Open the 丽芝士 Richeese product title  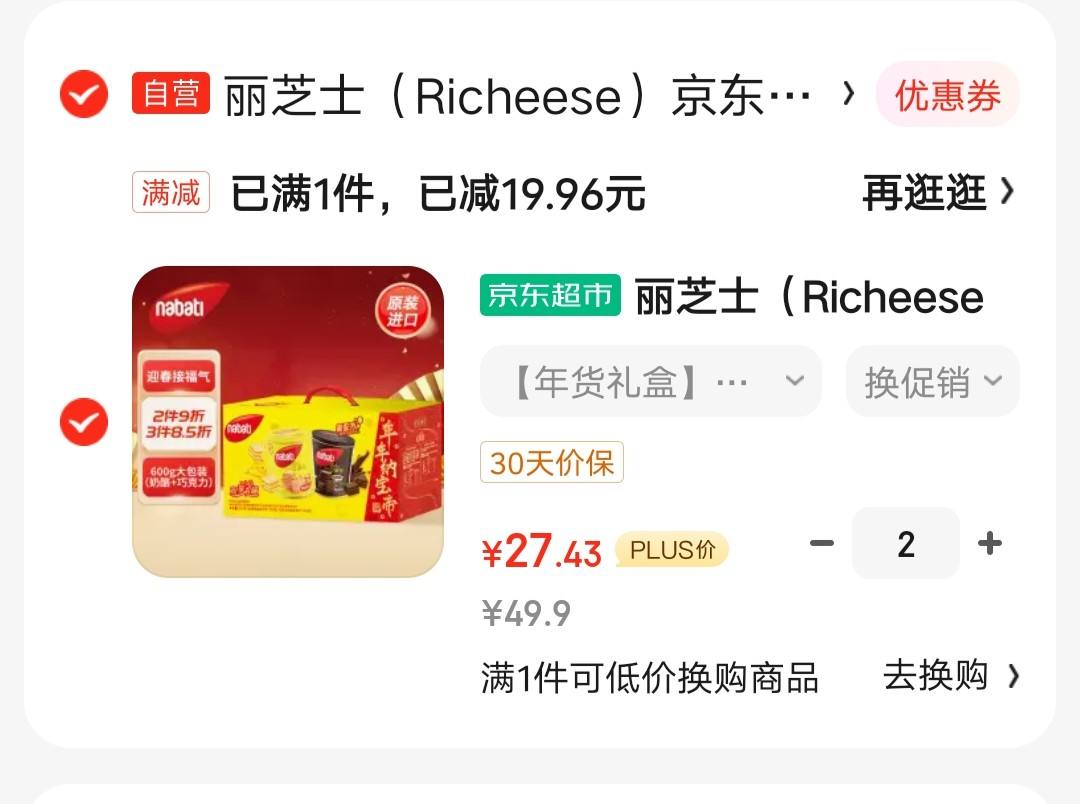coord(809,297)
